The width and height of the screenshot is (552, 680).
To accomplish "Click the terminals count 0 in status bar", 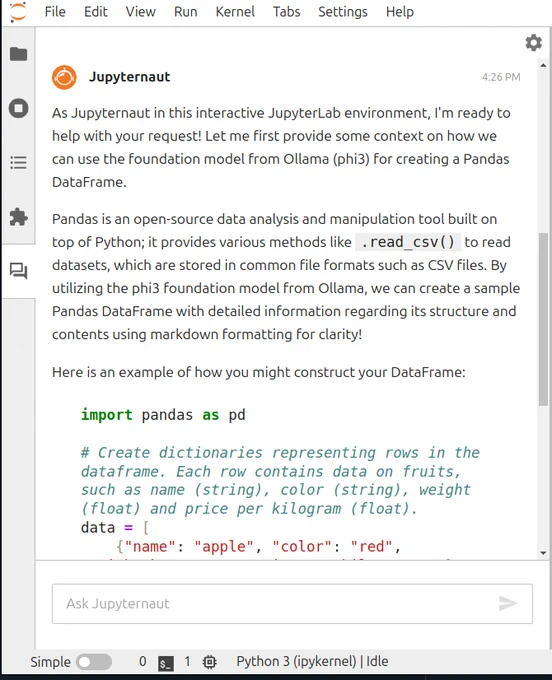I will click(x=143, y=661).
